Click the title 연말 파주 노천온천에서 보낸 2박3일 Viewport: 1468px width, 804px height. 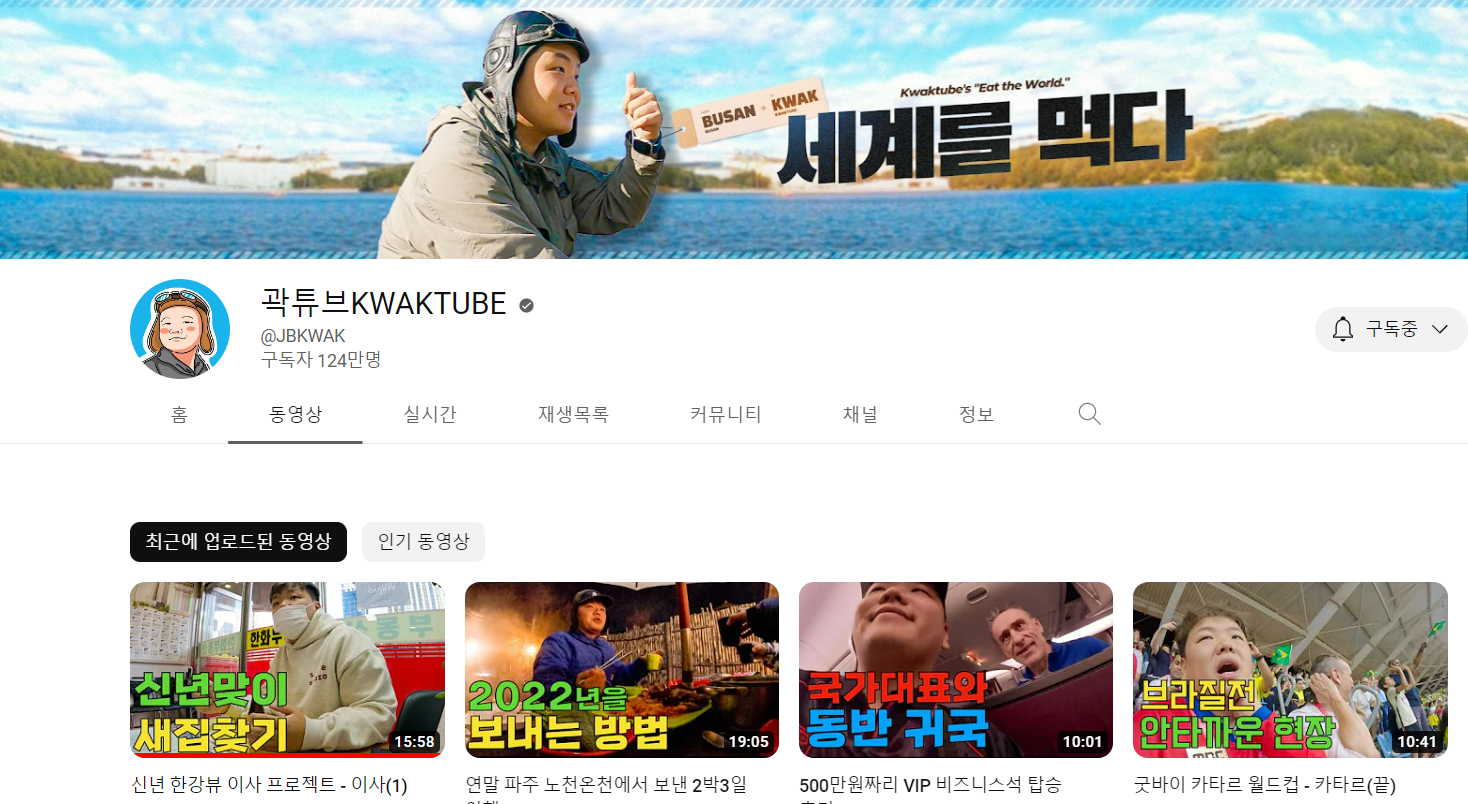point(607,785)
